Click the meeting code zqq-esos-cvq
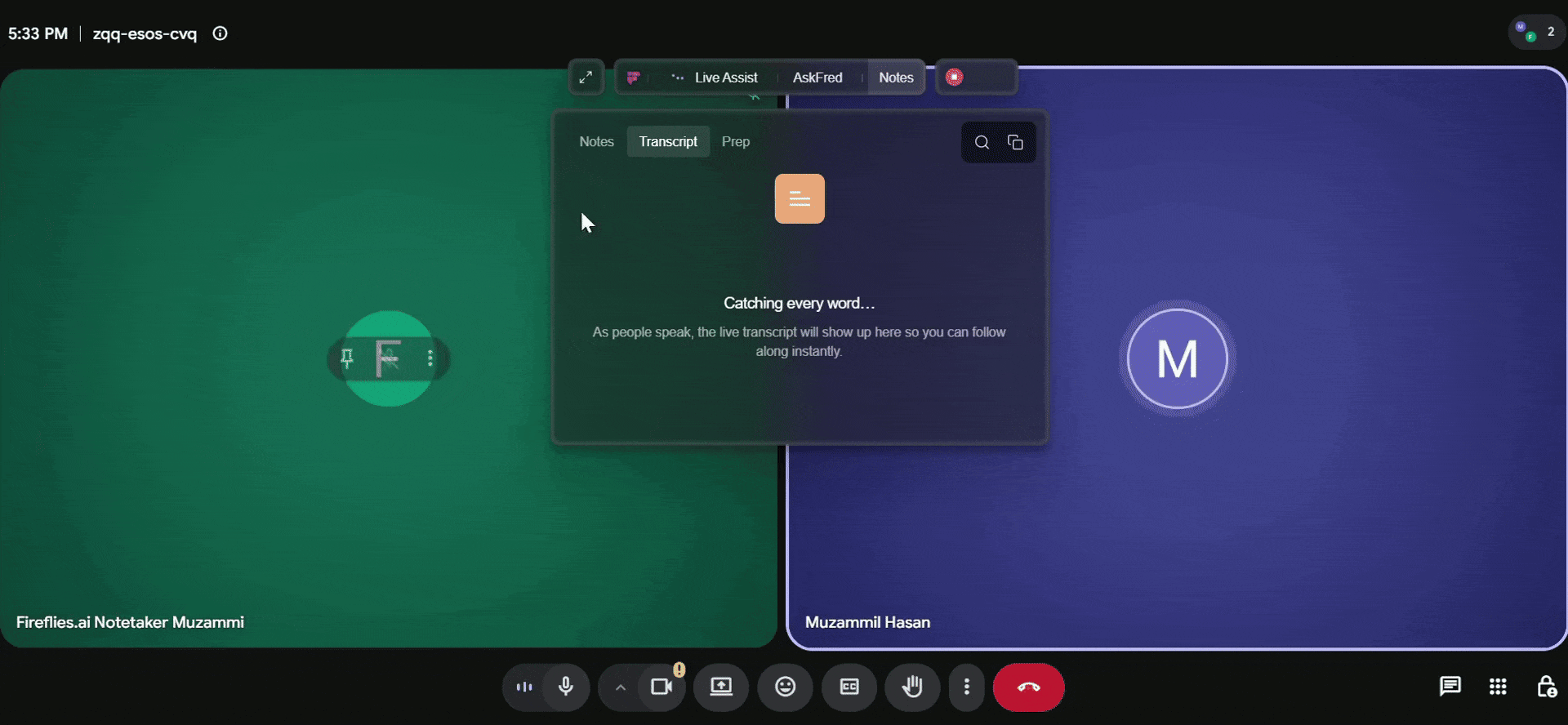 click(x=145, y=33)
